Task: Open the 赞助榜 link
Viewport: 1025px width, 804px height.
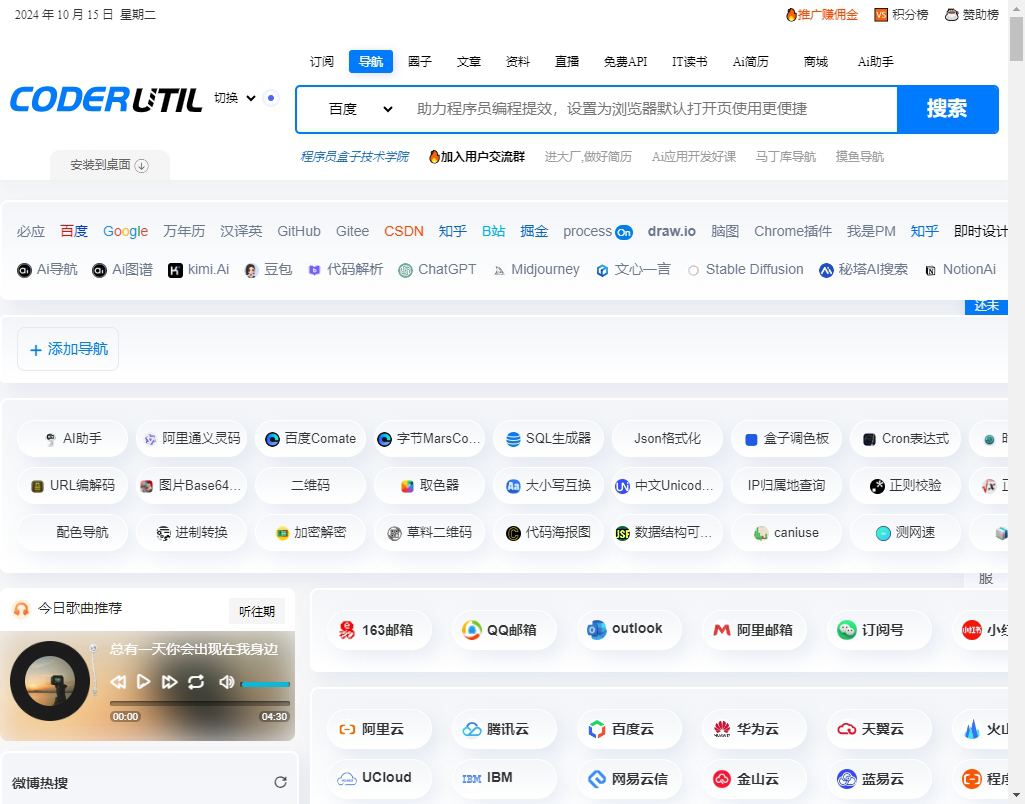Action: (x=972, y=14)
